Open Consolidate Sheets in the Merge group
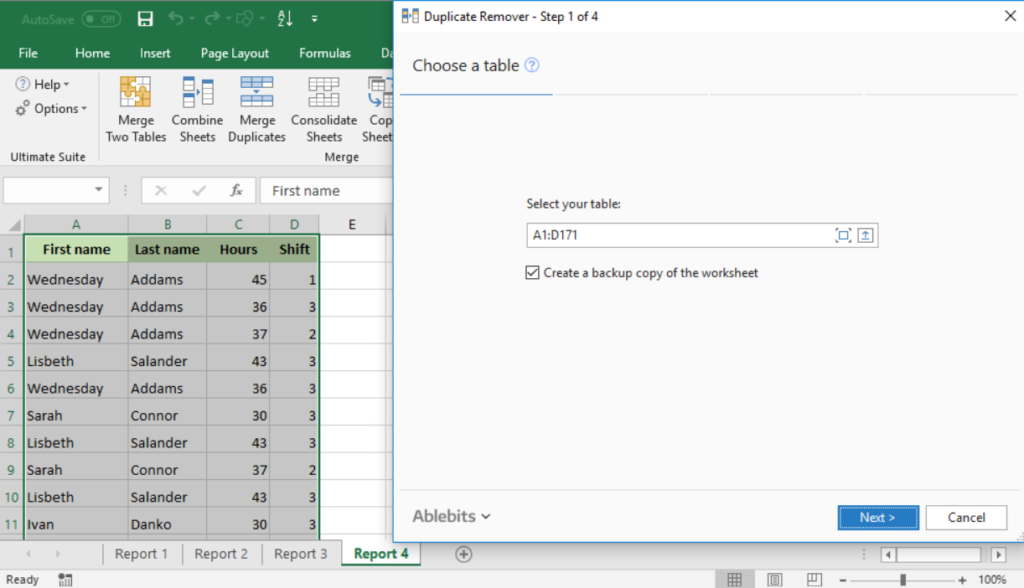The height and width of the screenshot is (588, 1024). point(323,108)
